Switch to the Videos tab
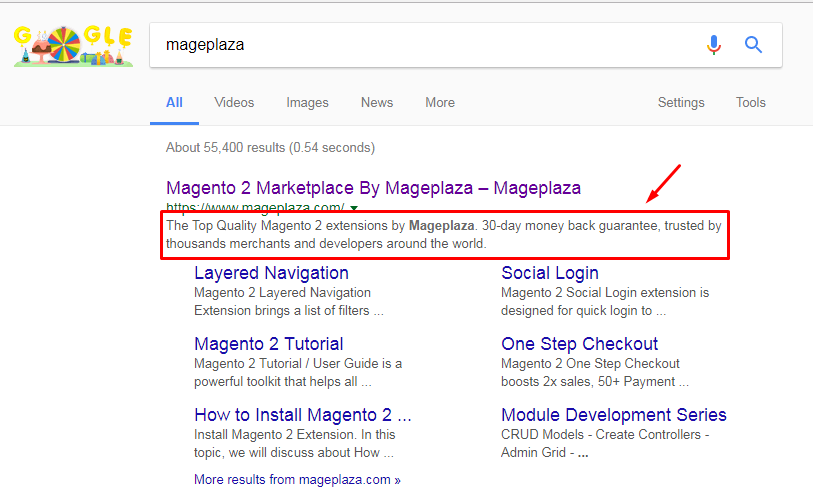This screenshot has height=504, width=813. [x=234, y=103]
